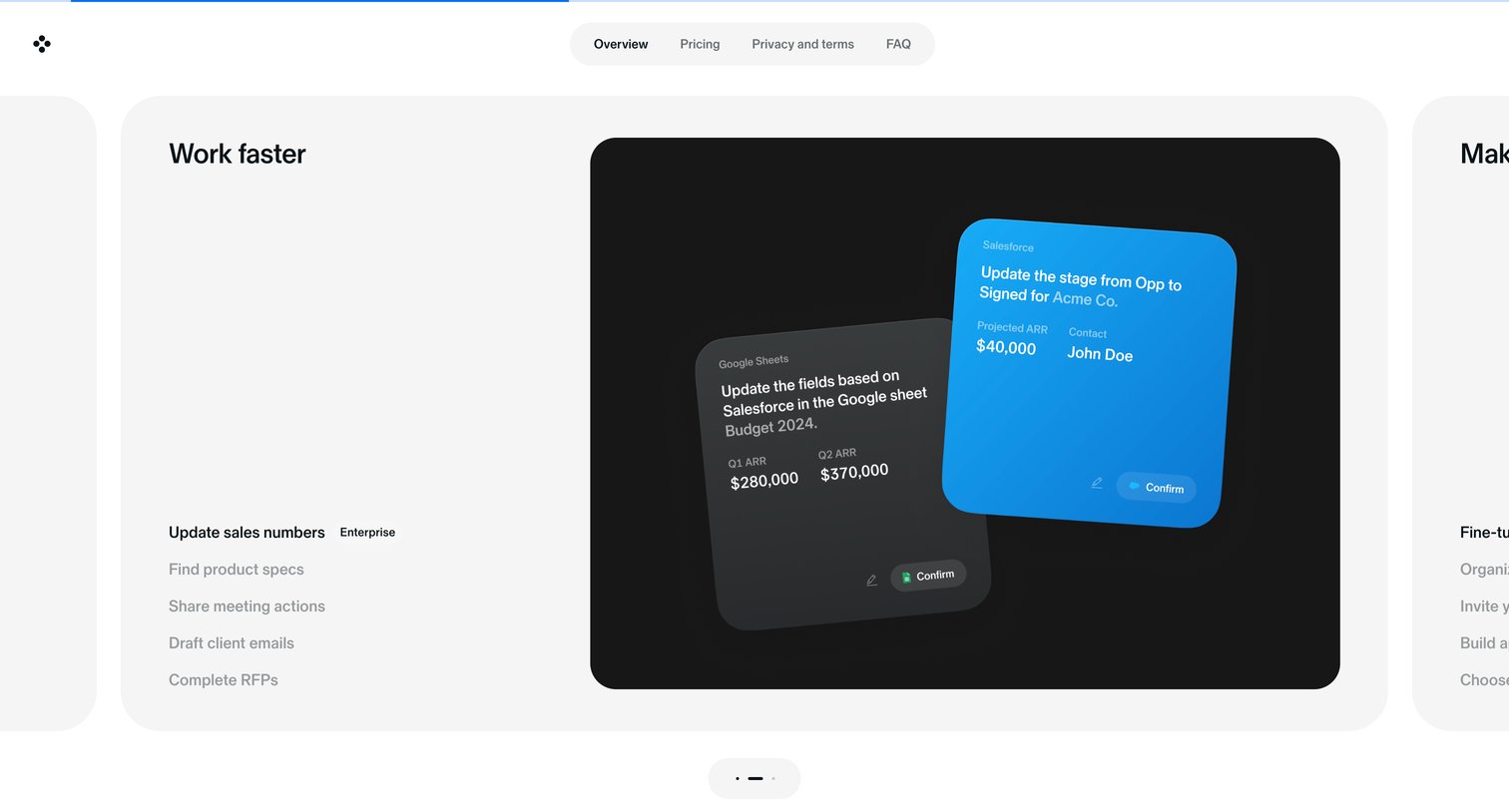Click the Acme Co. text
This screenshot has width=1509, height=812.
point(1085,299)
